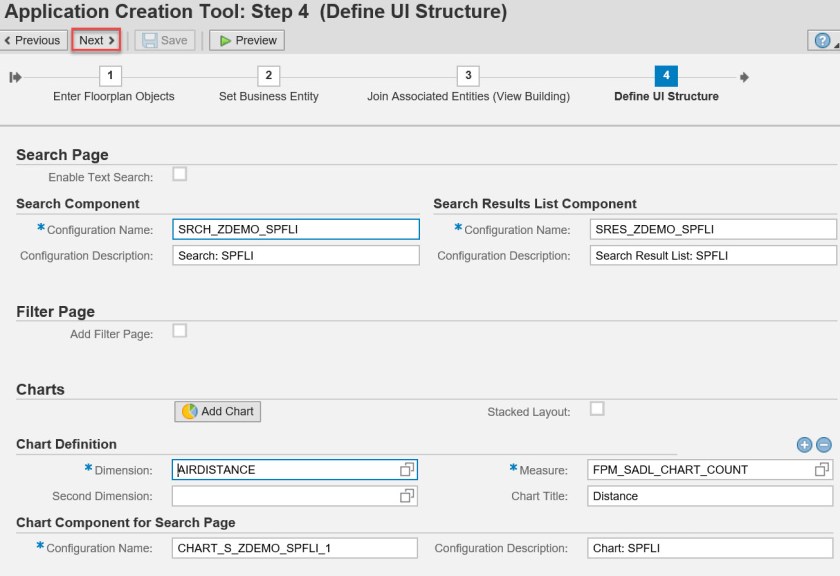The image size is (840, 576).
Task: Open value help for Second Dimension field
Action: (407, 495)
